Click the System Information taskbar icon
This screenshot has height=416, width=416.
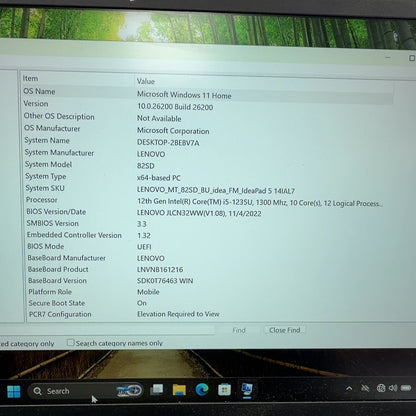click(247, 389)
